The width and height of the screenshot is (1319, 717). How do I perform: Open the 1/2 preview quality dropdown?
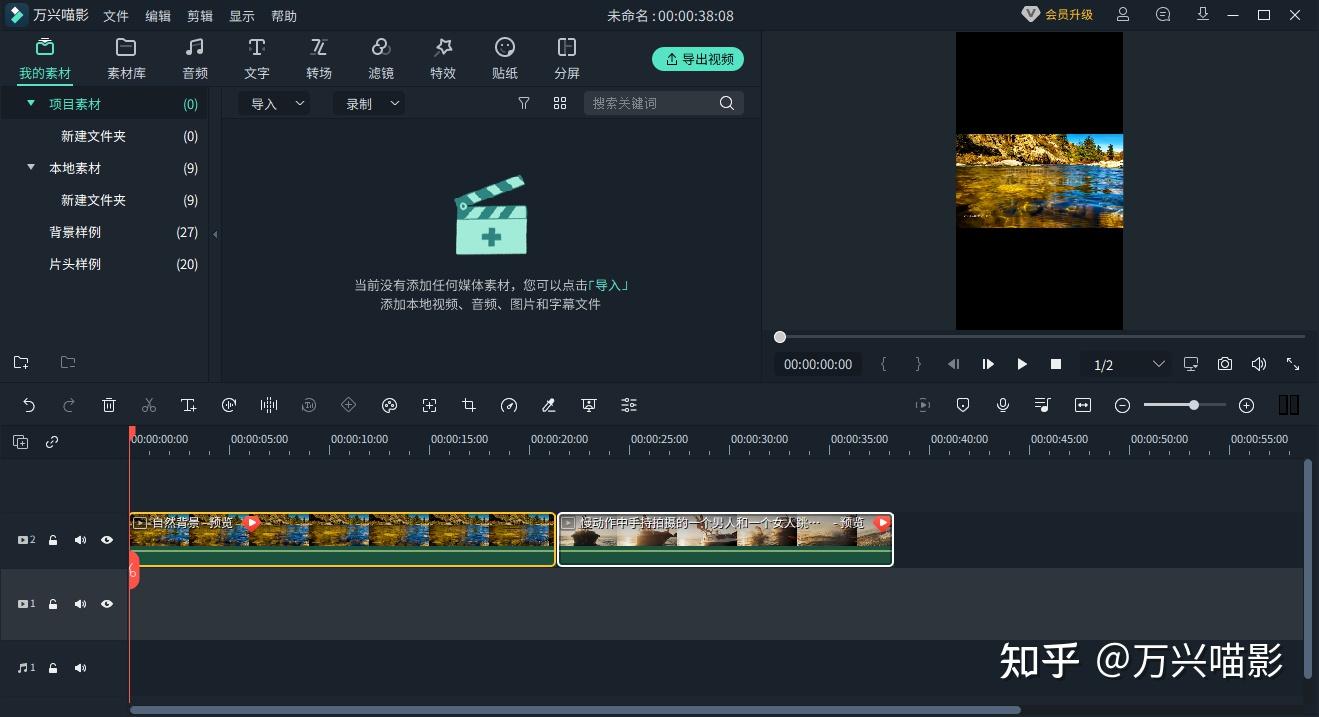[1129, 364]
